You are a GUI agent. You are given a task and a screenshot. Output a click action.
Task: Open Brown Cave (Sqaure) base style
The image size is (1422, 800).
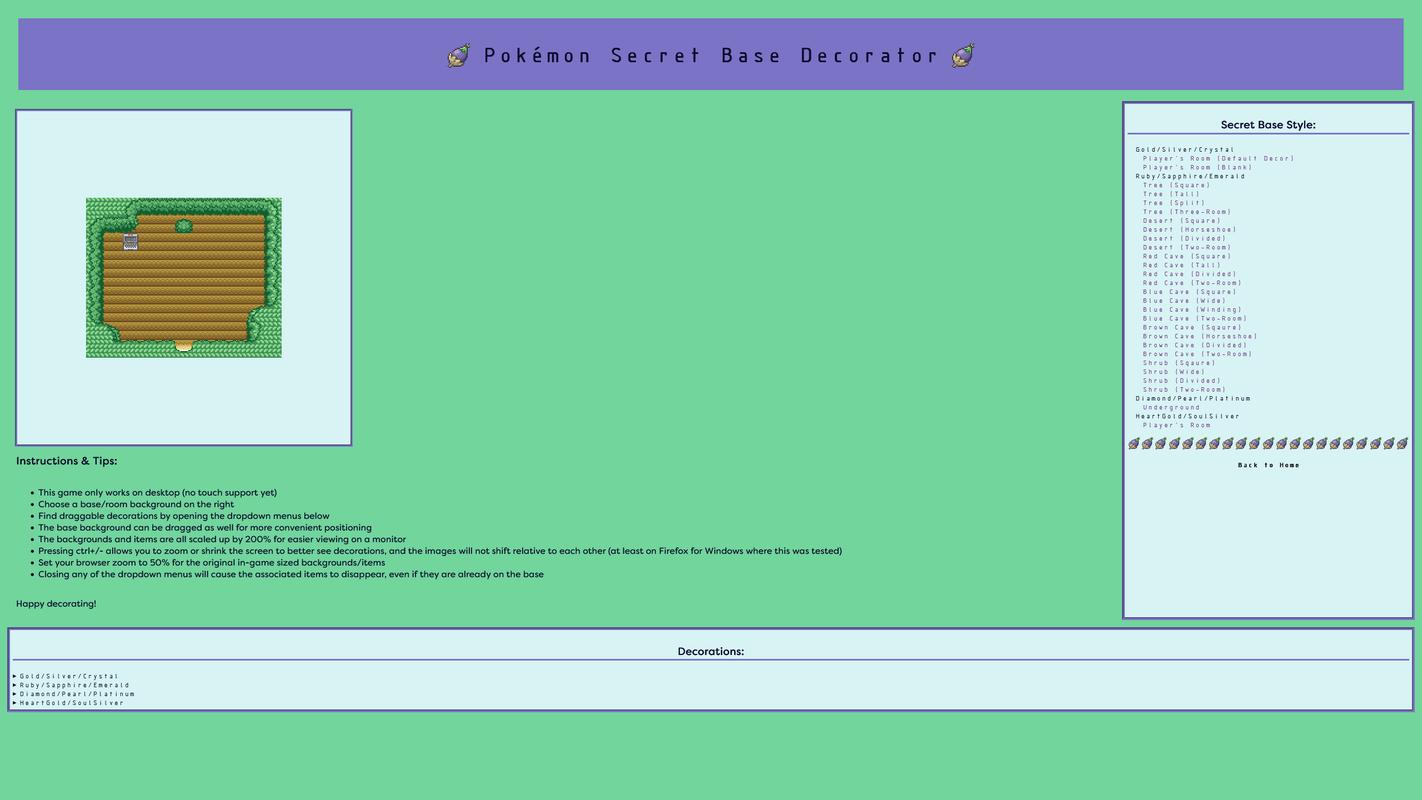click(1192, 327)
